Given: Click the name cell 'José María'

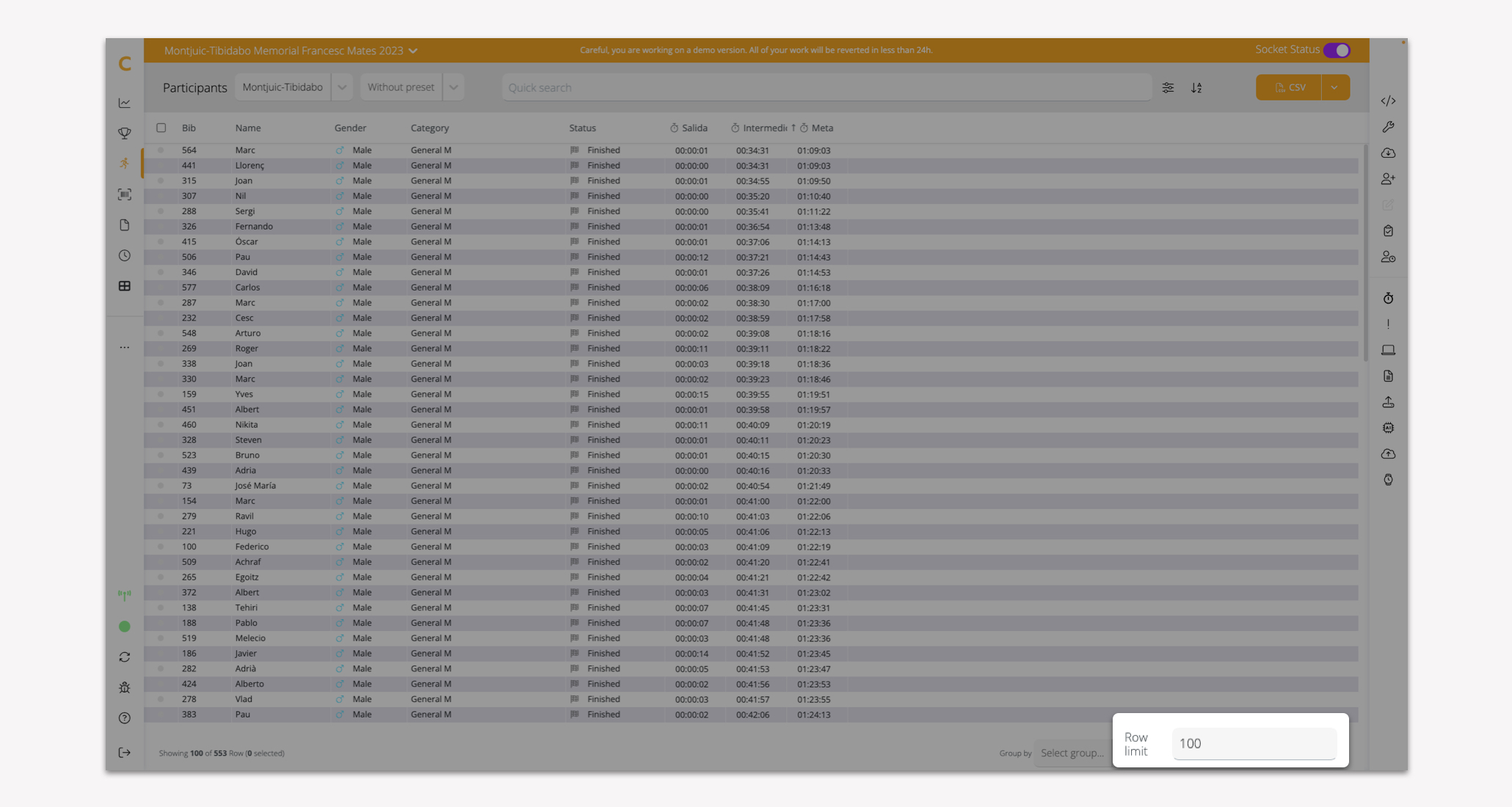Looking at the screenshot, I should 255,486.
